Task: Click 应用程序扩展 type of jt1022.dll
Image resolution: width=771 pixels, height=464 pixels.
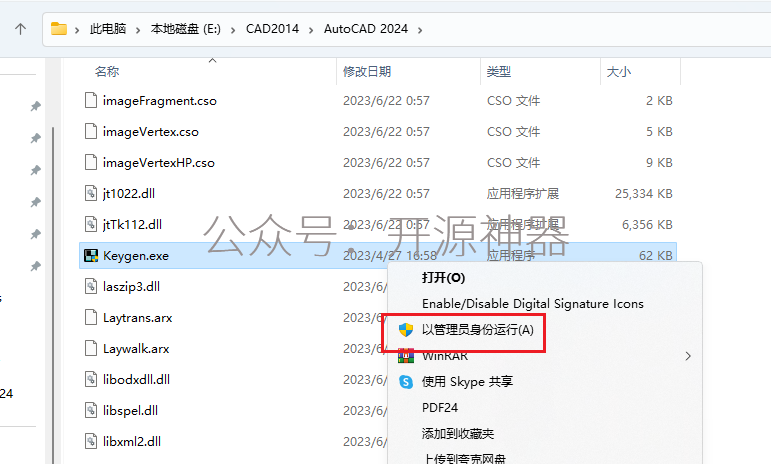Action: click(523, 194)
